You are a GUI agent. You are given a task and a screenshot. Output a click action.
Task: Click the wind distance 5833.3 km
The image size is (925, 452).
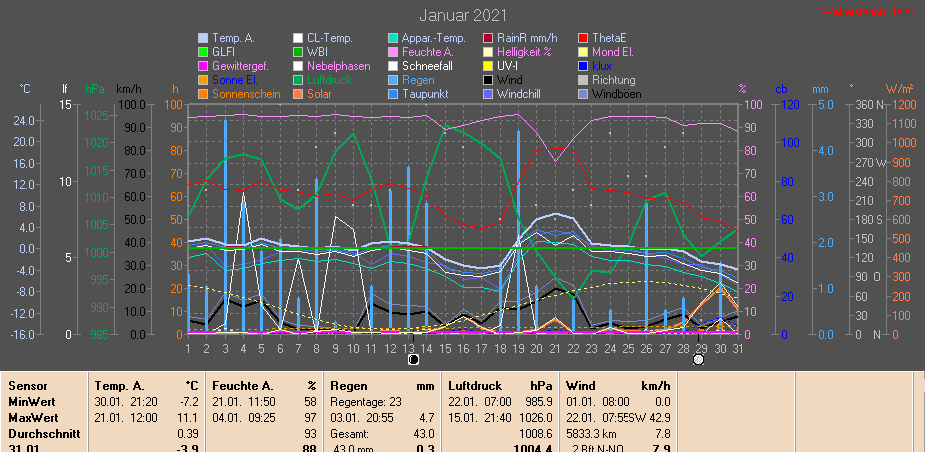coord(591,434)
